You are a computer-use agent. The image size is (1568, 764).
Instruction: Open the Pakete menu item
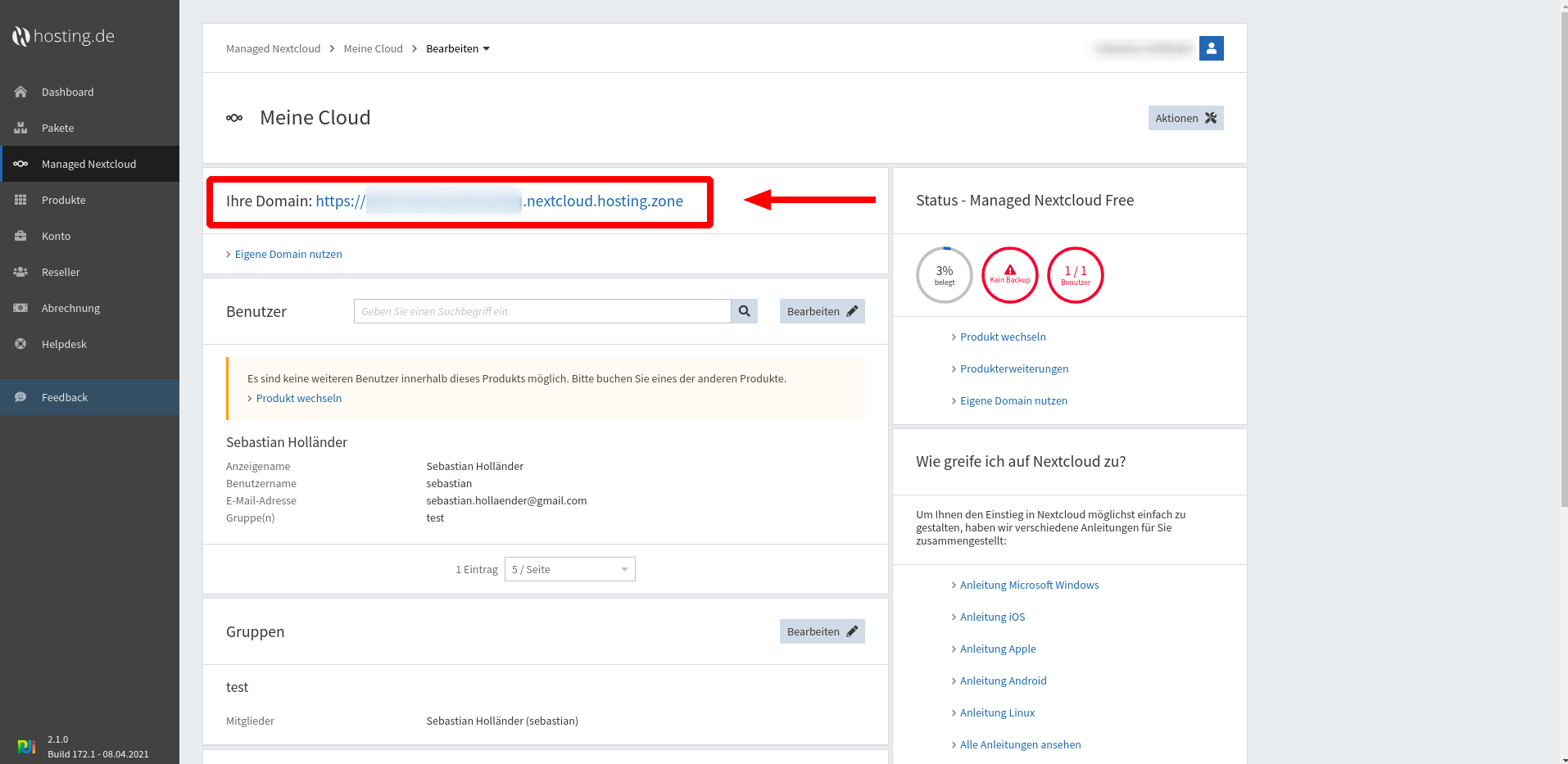(89, 128)
